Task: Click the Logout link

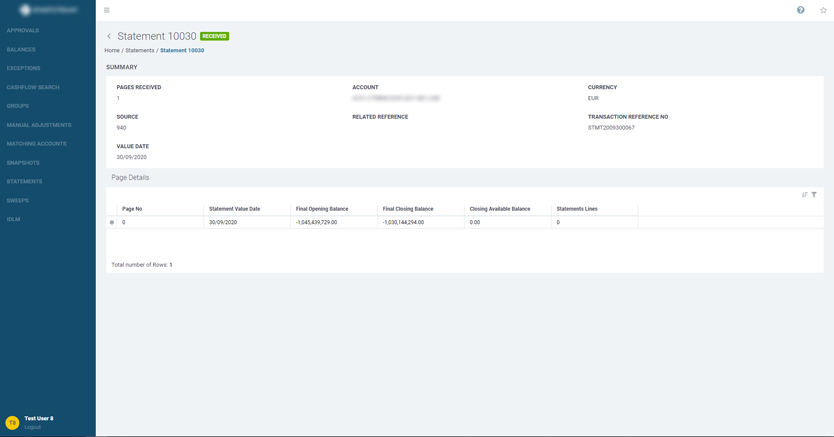Action: (x=33, y=427)
